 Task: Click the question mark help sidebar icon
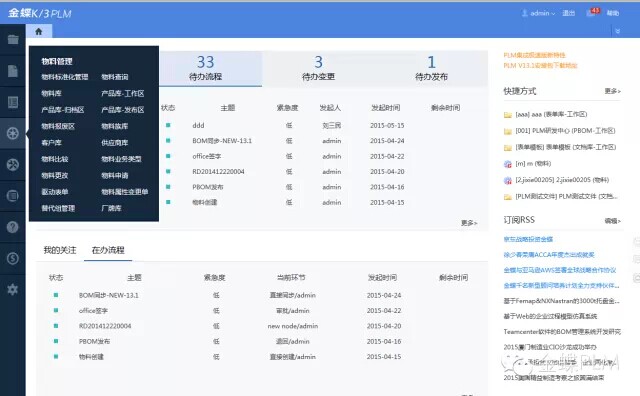coord(13,227)
